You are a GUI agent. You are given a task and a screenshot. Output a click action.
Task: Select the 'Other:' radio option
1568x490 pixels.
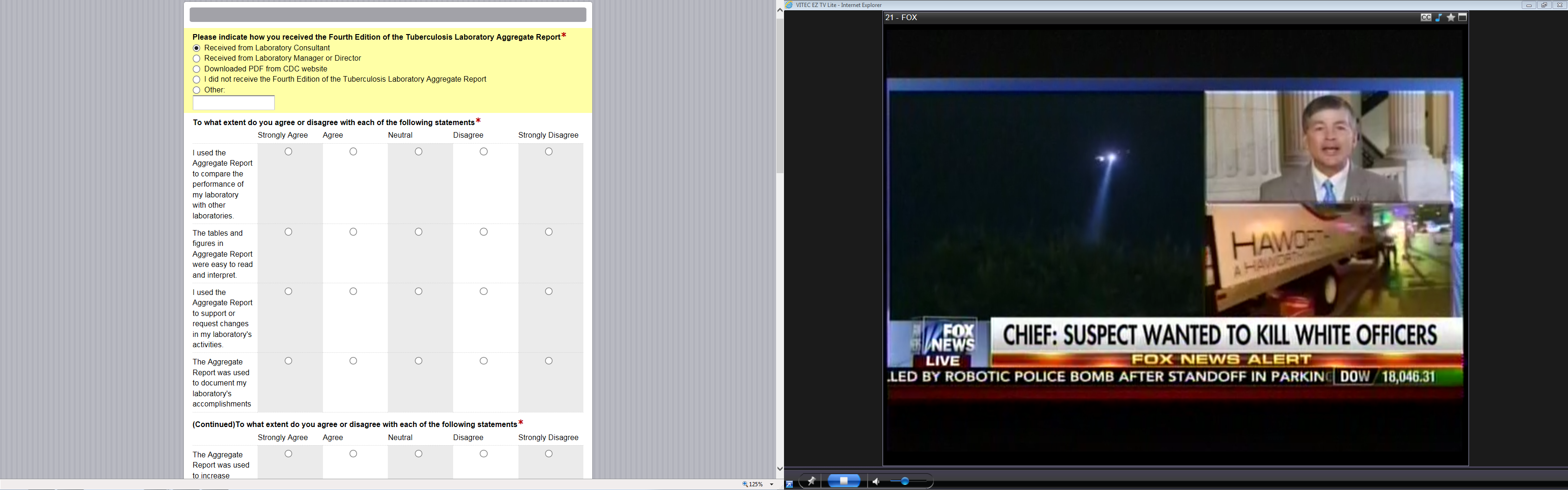point(196,90)
